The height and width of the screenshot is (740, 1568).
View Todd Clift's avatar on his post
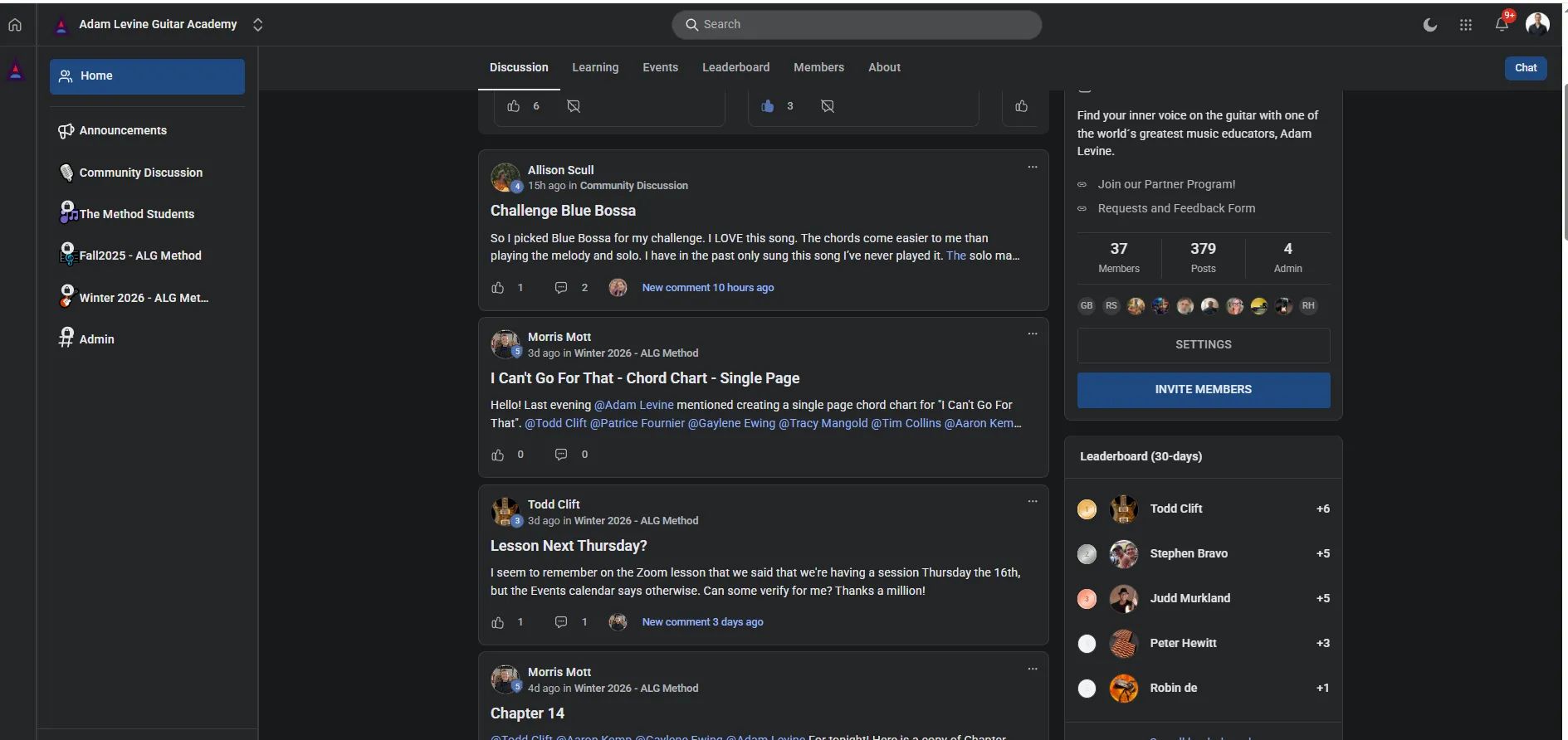click(x=506, y=512)
